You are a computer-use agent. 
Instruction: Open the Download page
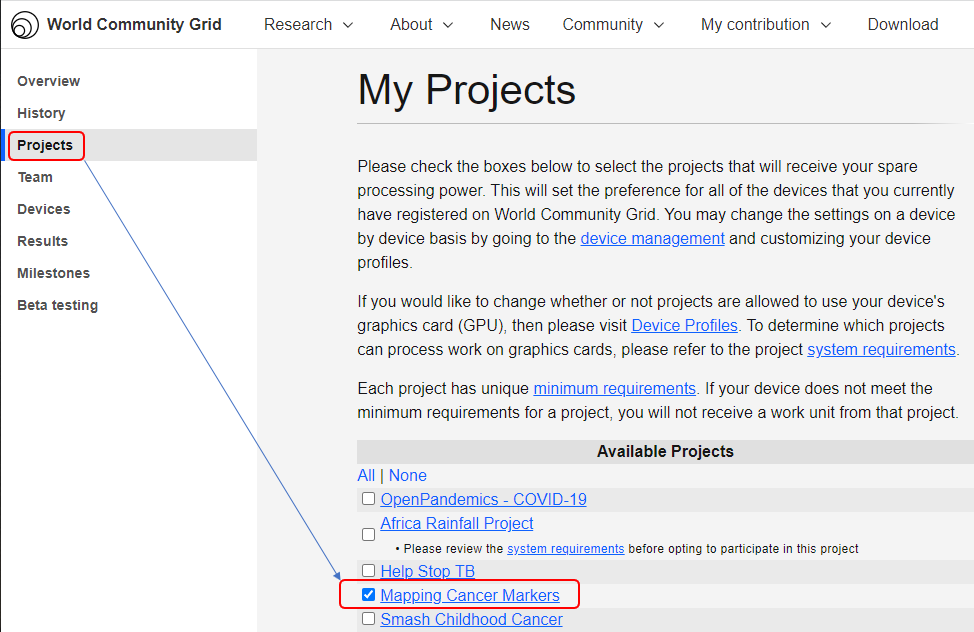coord(903,25)
